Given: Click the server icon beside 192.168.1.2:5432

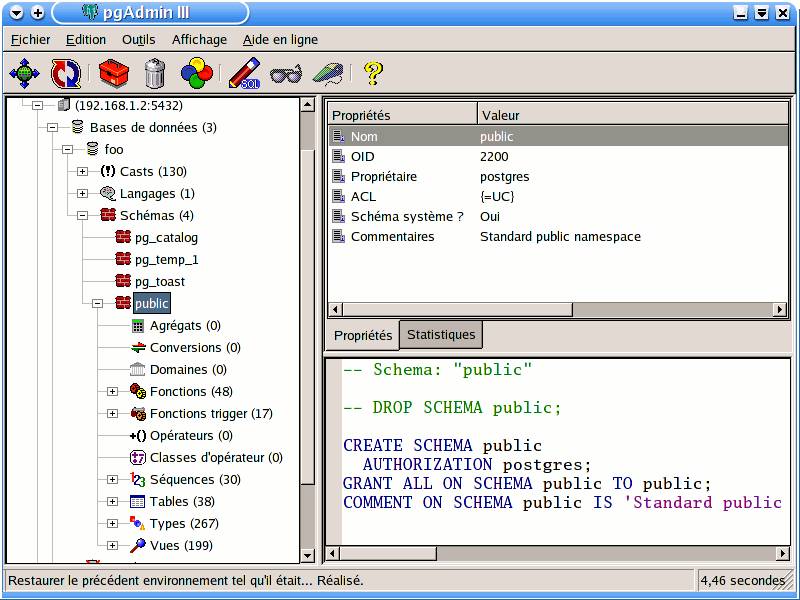Looking at the screenshot, I should tap(64, 105).
